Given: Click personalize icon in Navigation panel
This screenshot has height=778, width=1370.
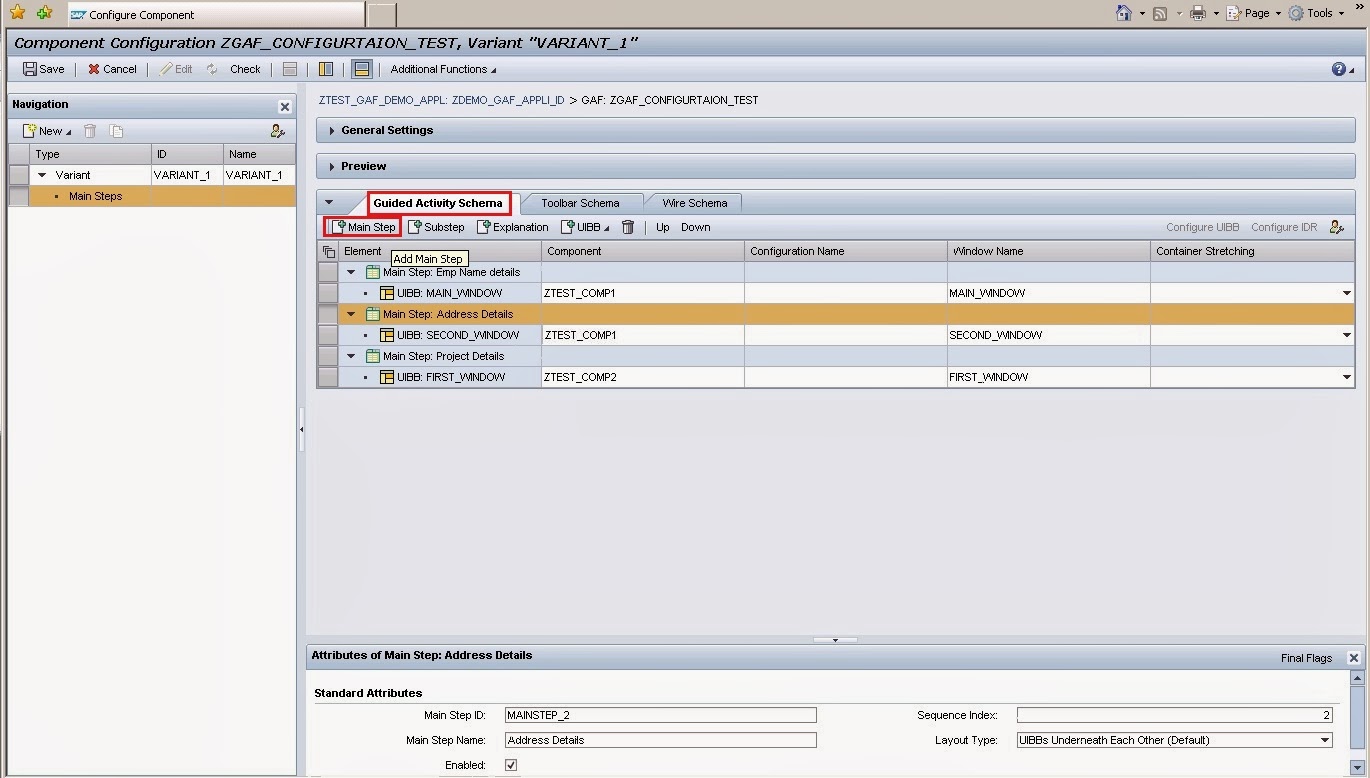Looking at the screenshot, I should click(x=277, y=131).
